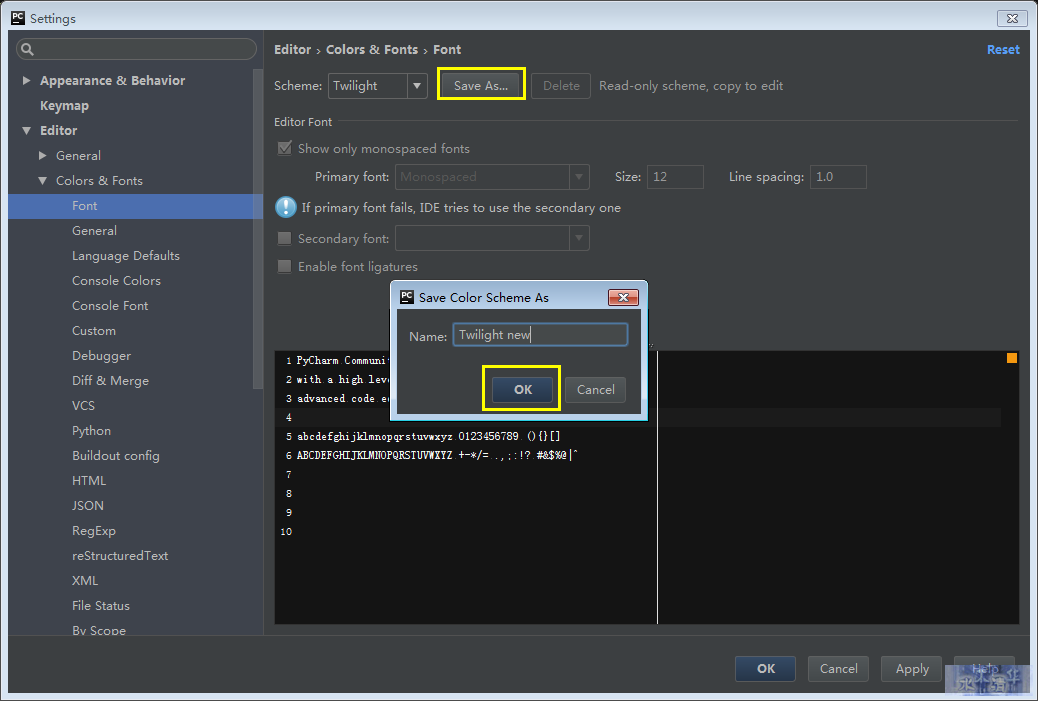
Task: Open Console Colors settings
Action: 116,281
